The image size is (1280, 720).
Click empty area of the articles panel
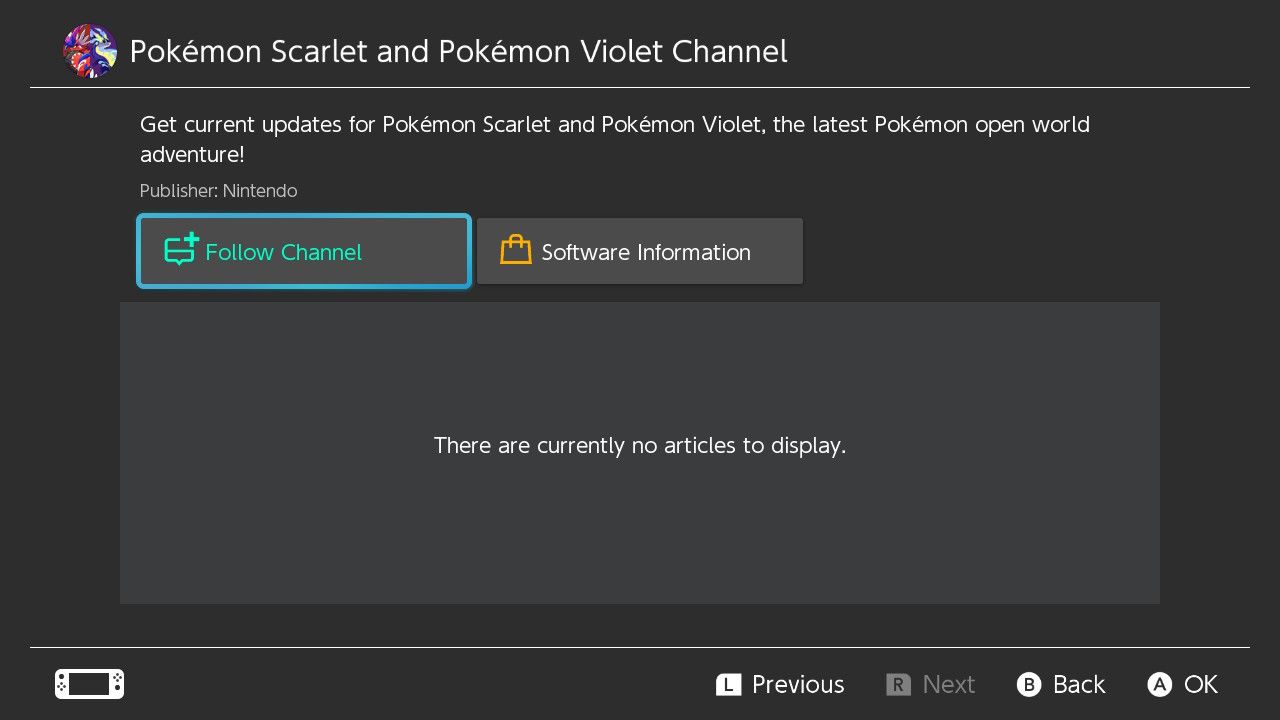coord(300,540)
